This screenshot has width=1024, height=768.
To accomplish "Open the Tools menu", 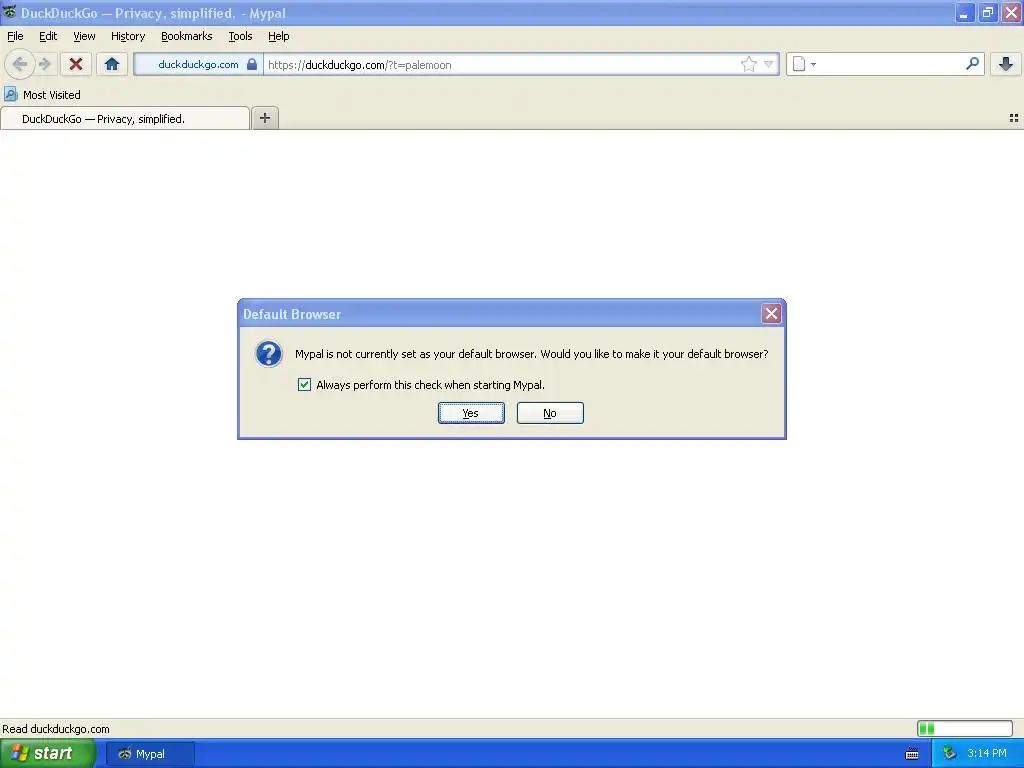I will click(x=240, y=36).
